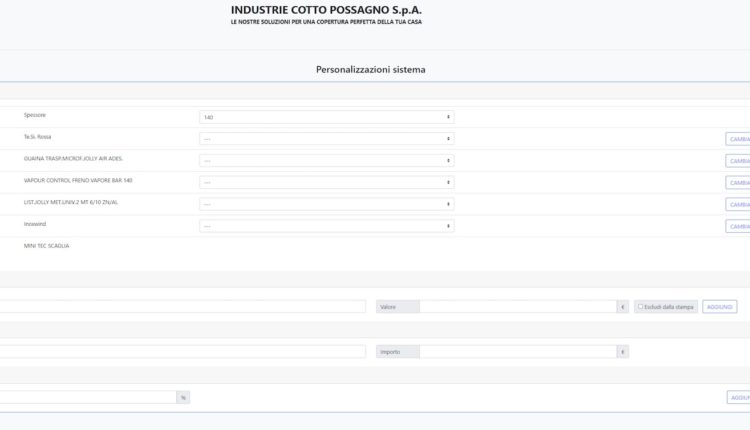750x430 pixels.
Task: Click CAMBIA button in Te.Si. Rossa row
Action: (738, 139)
